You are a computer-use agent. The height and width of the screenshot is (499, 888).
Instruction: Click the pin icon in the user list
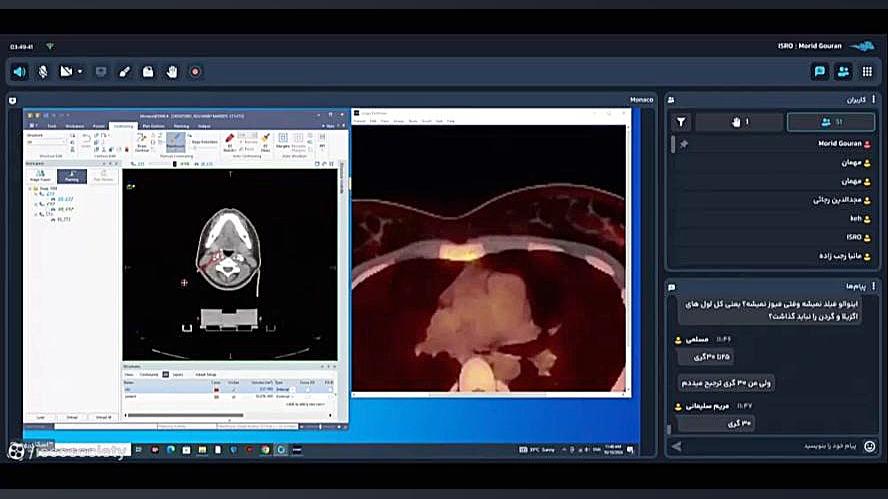(x=684, y=144)
